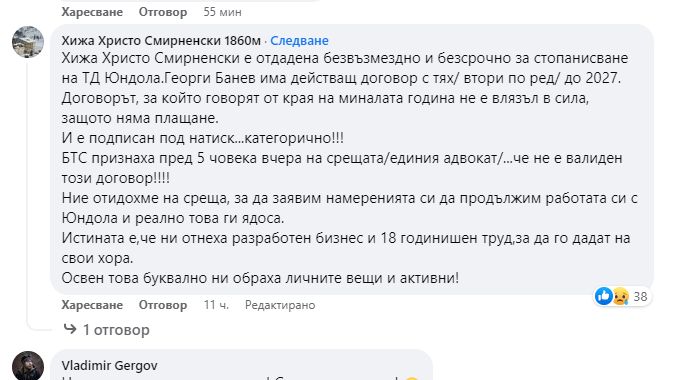View edit history via Редактирано
Viewport: 681px width, 380px height.
(280, 305)
